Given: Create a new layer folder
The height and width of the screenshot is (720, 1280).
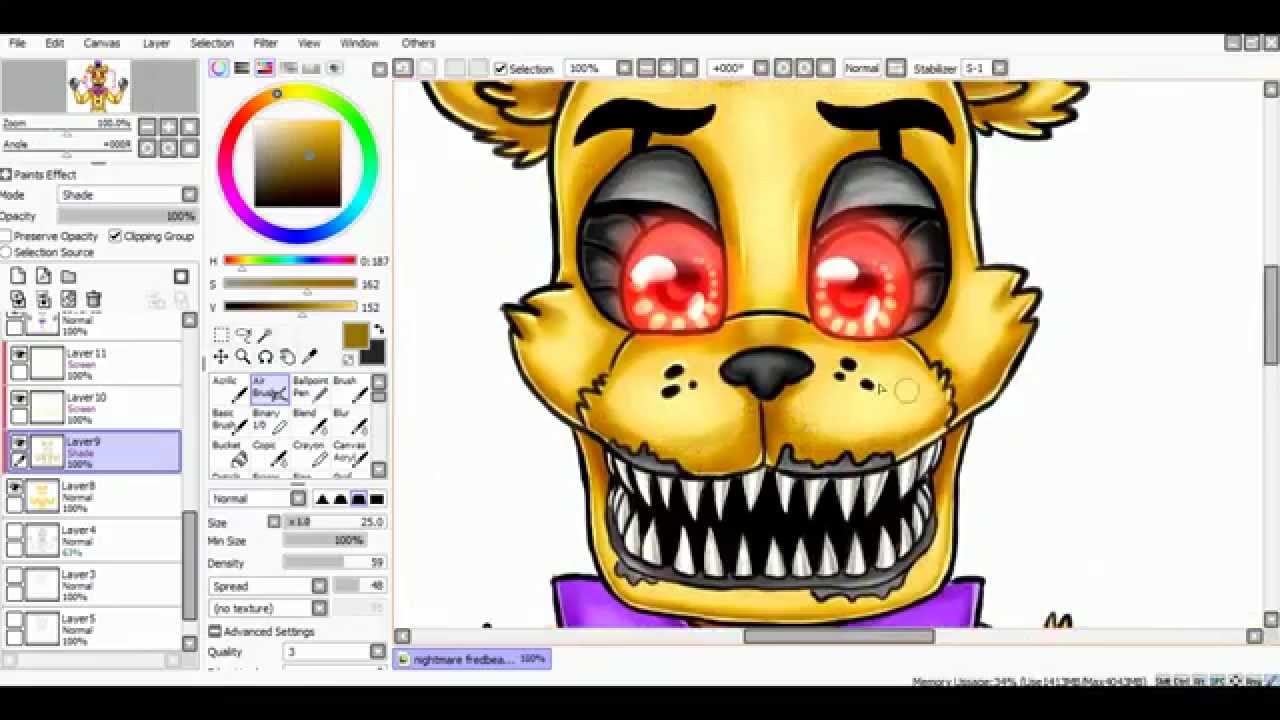Looking at the screenshot, I should 68,276.
